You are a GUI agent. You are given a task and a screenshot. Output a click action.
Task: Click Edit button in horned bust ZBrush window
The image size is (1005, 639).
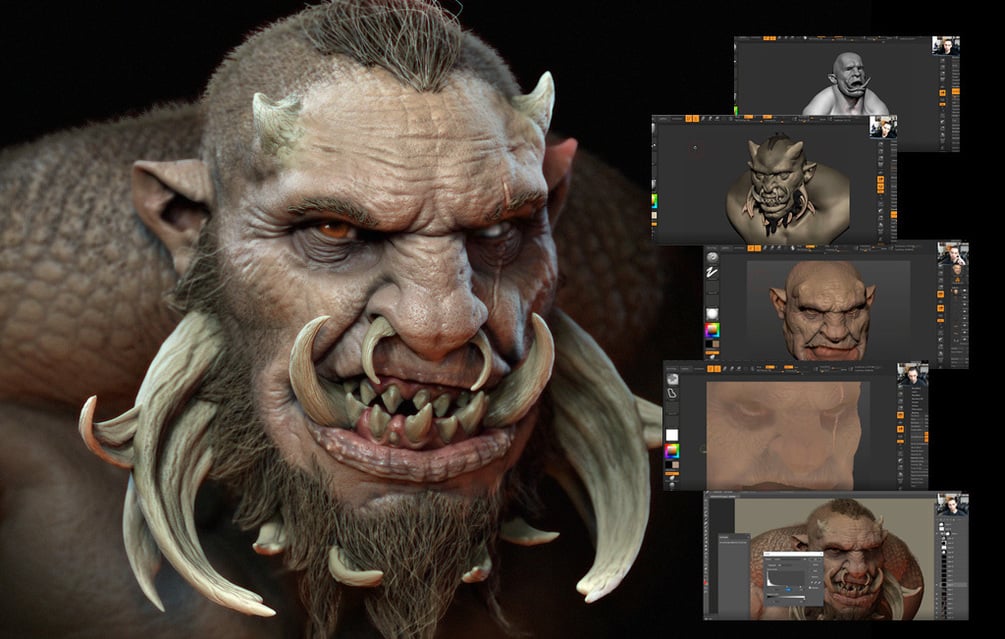(688, 119)
